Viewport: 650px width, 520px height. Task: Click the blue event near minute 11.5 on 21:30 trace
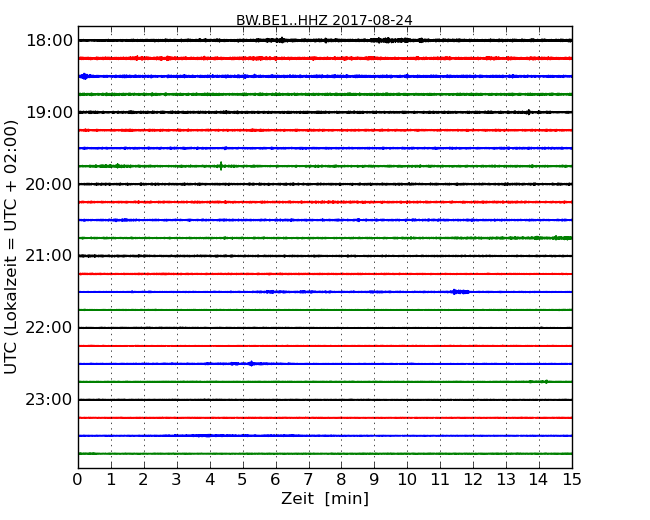click(460, 292)
